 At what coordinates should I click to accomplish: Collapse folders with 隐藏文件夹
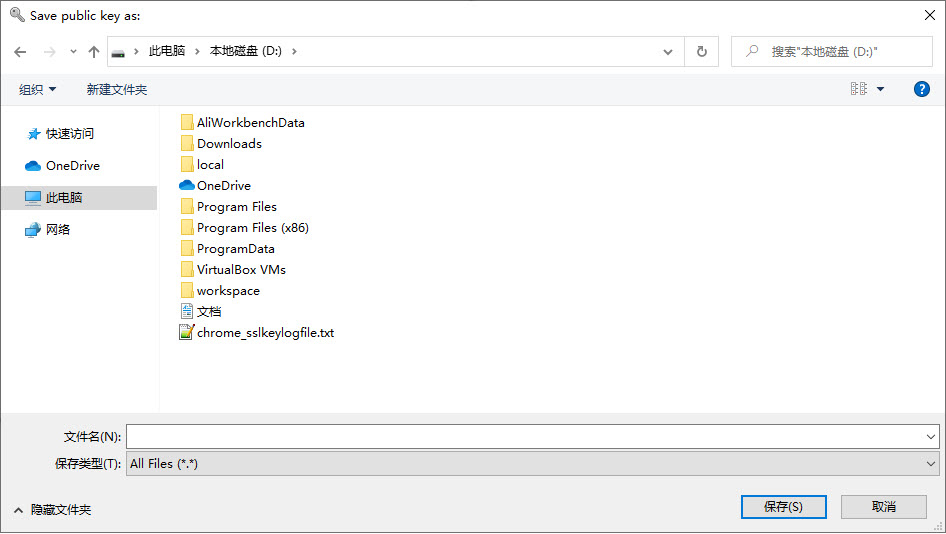[x=52, y=510]
